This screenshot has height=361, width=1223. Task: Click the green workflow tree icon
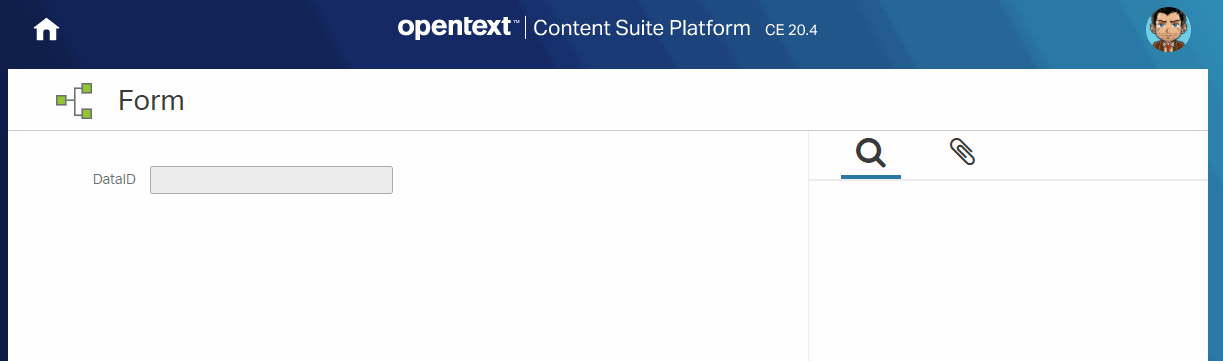pyautogui.click(x=75, y=101)
